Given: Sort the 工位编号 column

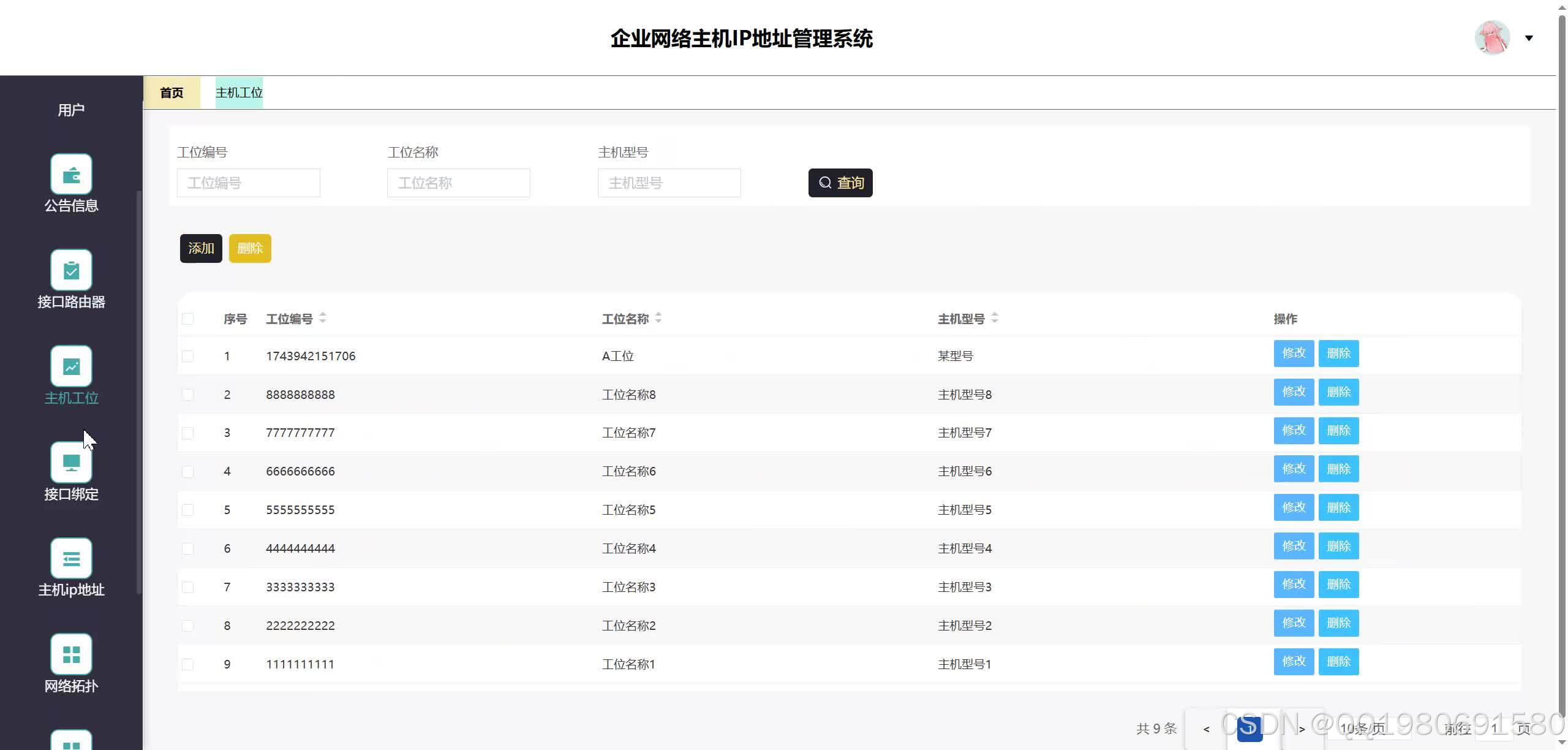Looking at the screenshot, I should [322, 318].
